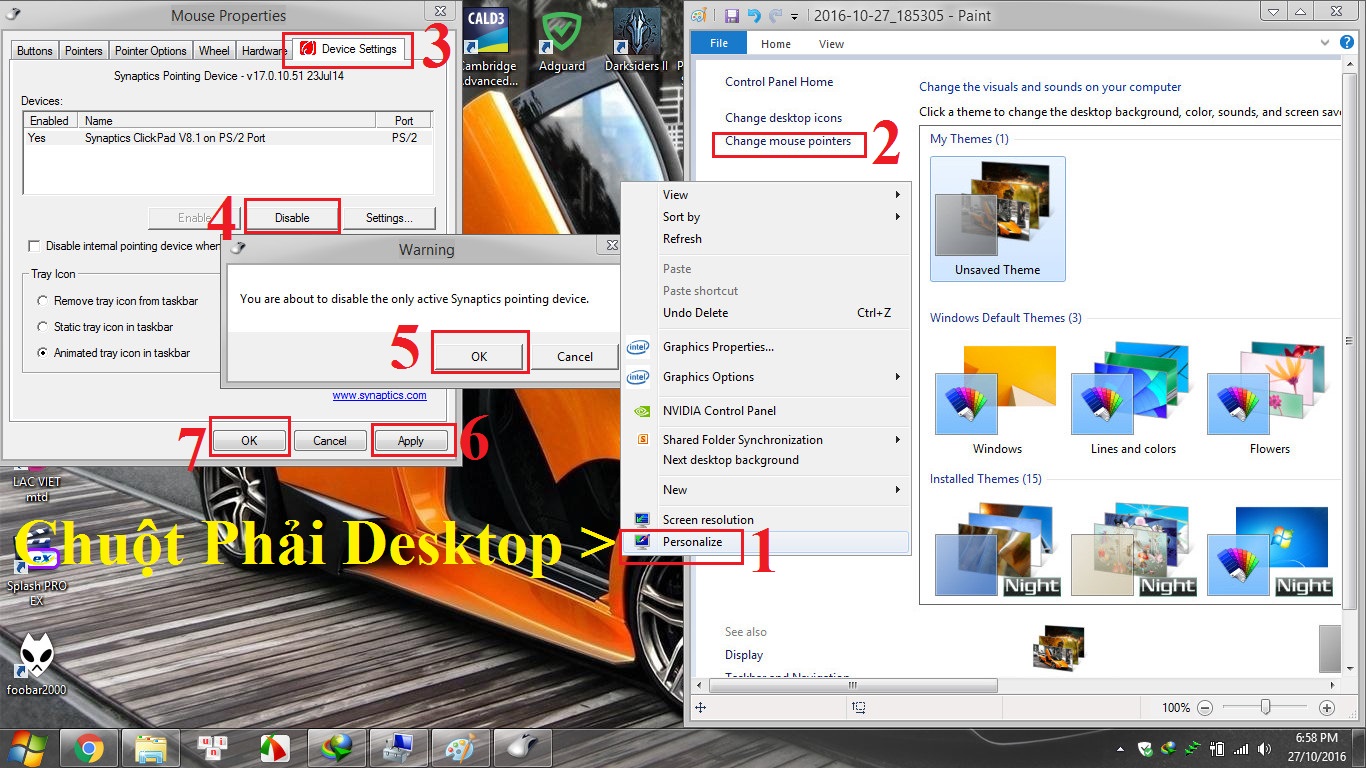Click the Paint zoom slider
This screenshot has width=1366, height=768.
click(1265, 707)
